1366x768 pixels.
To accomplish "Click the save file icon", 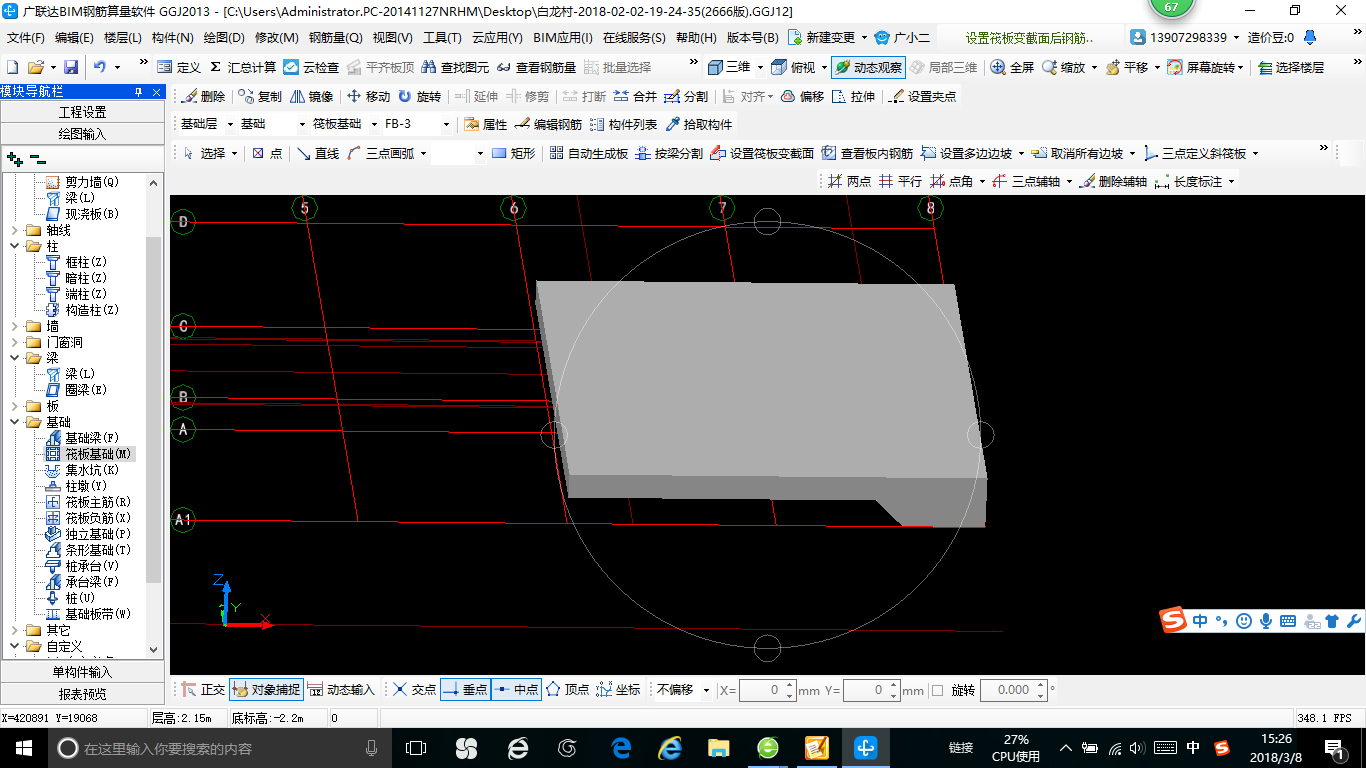I will coord(71,67).
